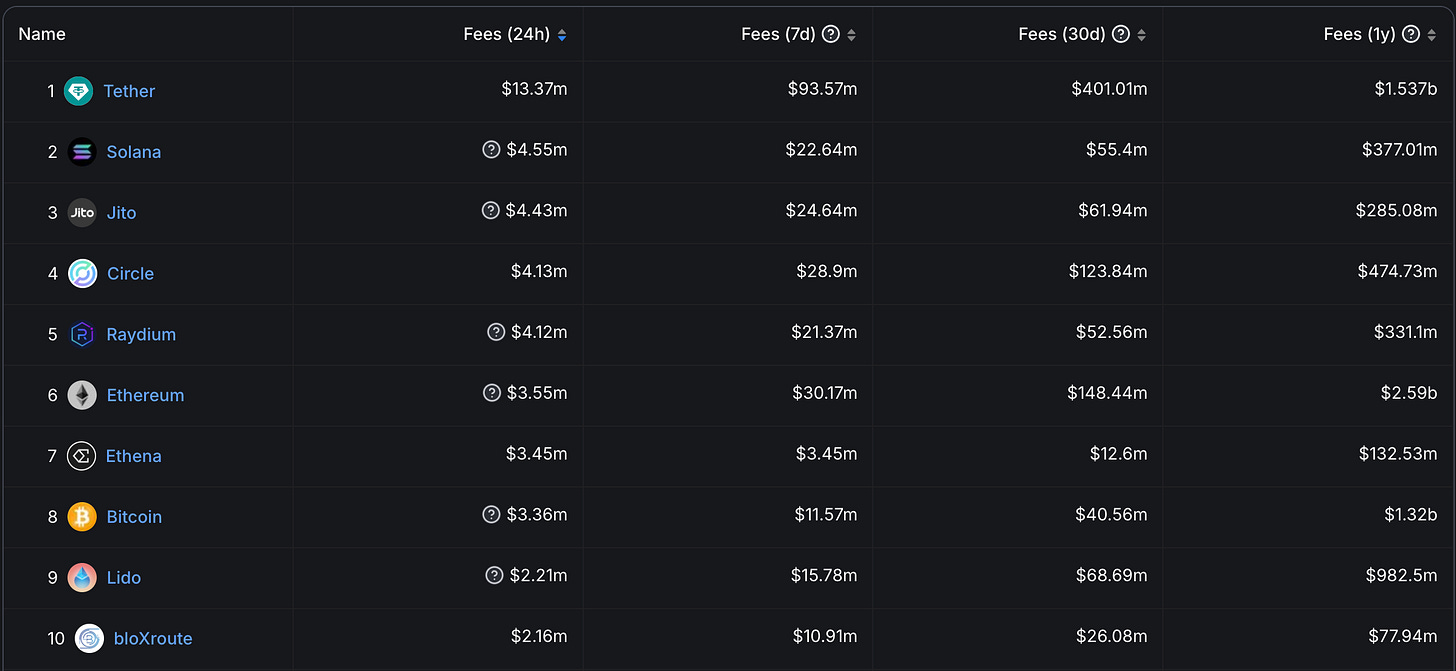Viewport: 1456px width, 671px height.
Task: Click the Name column header
Action: click(x=42, y=34)
